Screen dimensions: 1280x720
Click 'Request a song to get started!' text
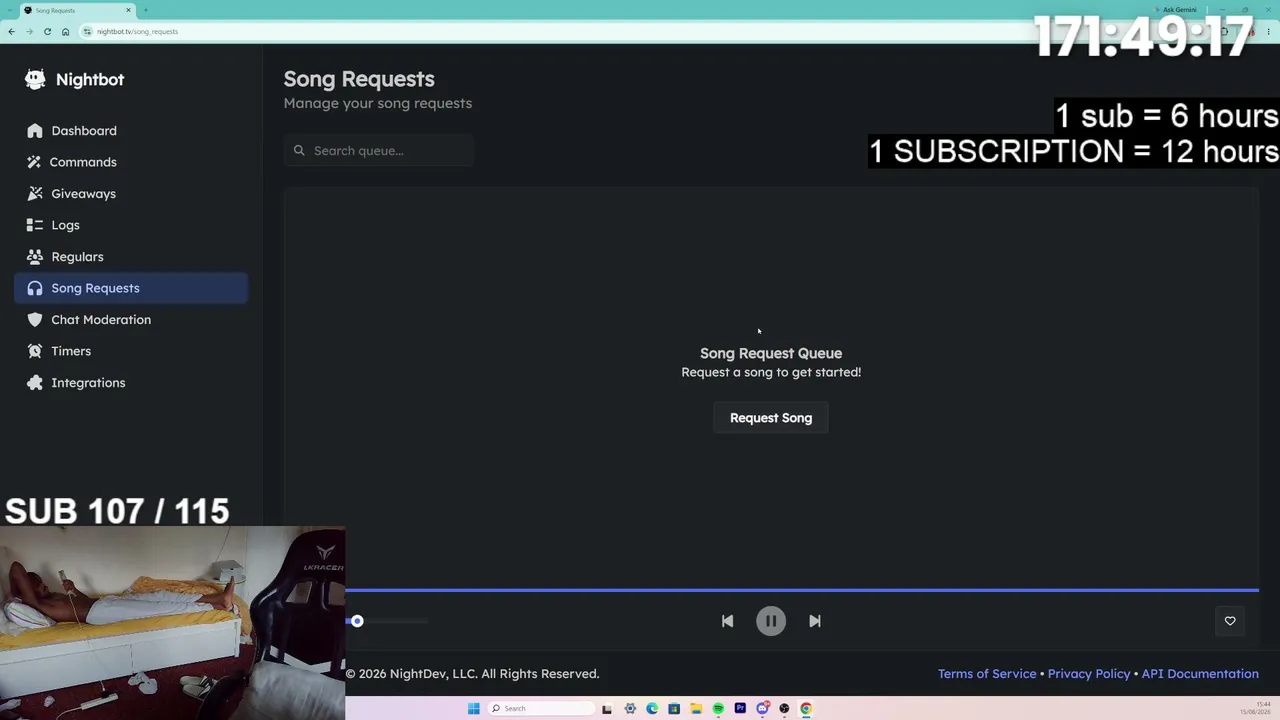point(771,372)
